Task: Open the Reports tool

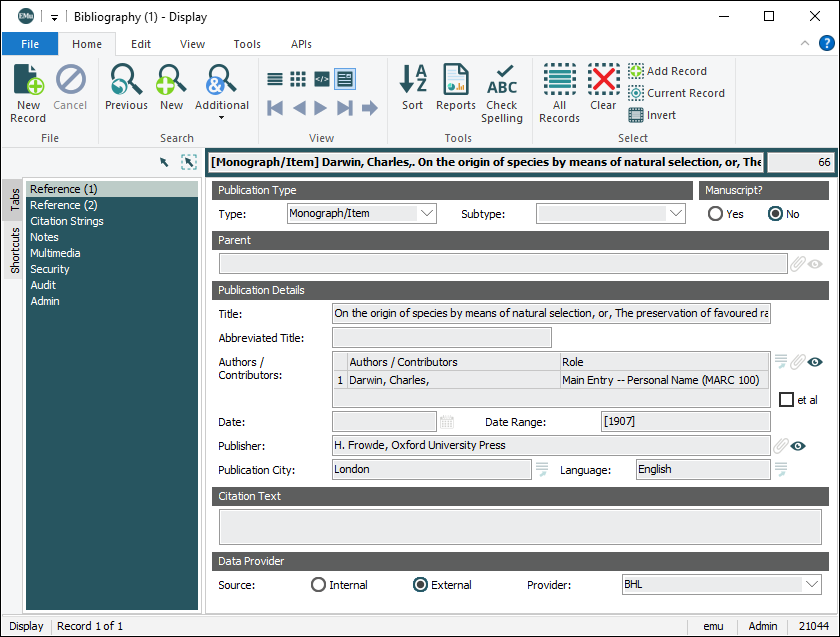Action: coord(456,88)
